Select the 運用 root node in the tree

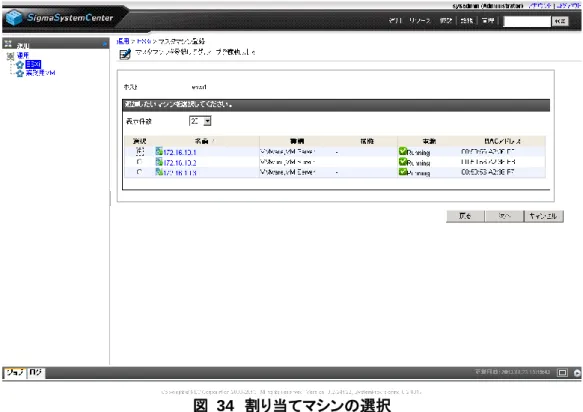point(23,55)
